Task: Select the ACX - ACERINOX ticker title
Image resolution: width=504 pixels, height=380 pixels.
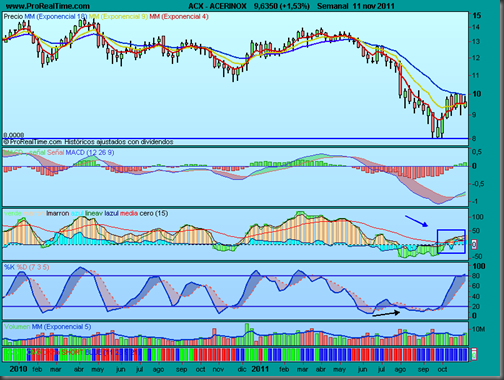Action: (x=217, y=6)
